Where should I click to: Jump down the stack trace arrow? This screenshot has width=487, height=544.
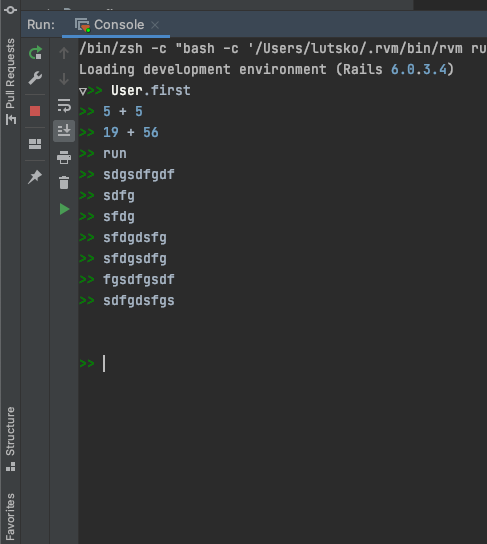click(x=64, y=79)
